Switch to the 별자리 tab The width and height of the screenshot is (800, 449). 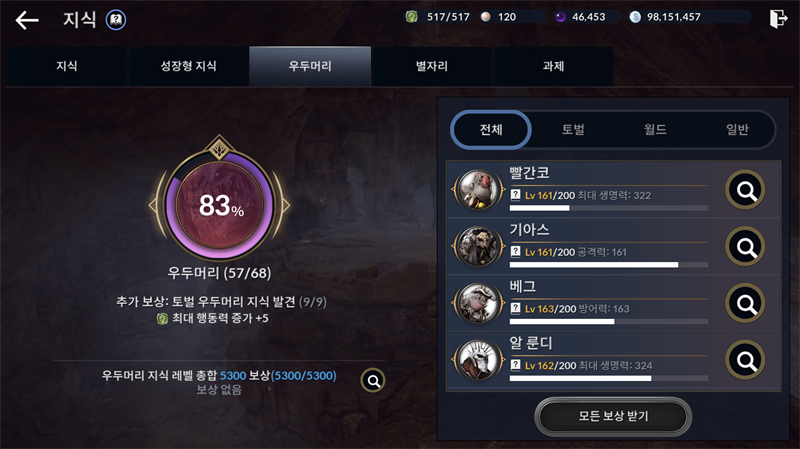coord(432,66)
